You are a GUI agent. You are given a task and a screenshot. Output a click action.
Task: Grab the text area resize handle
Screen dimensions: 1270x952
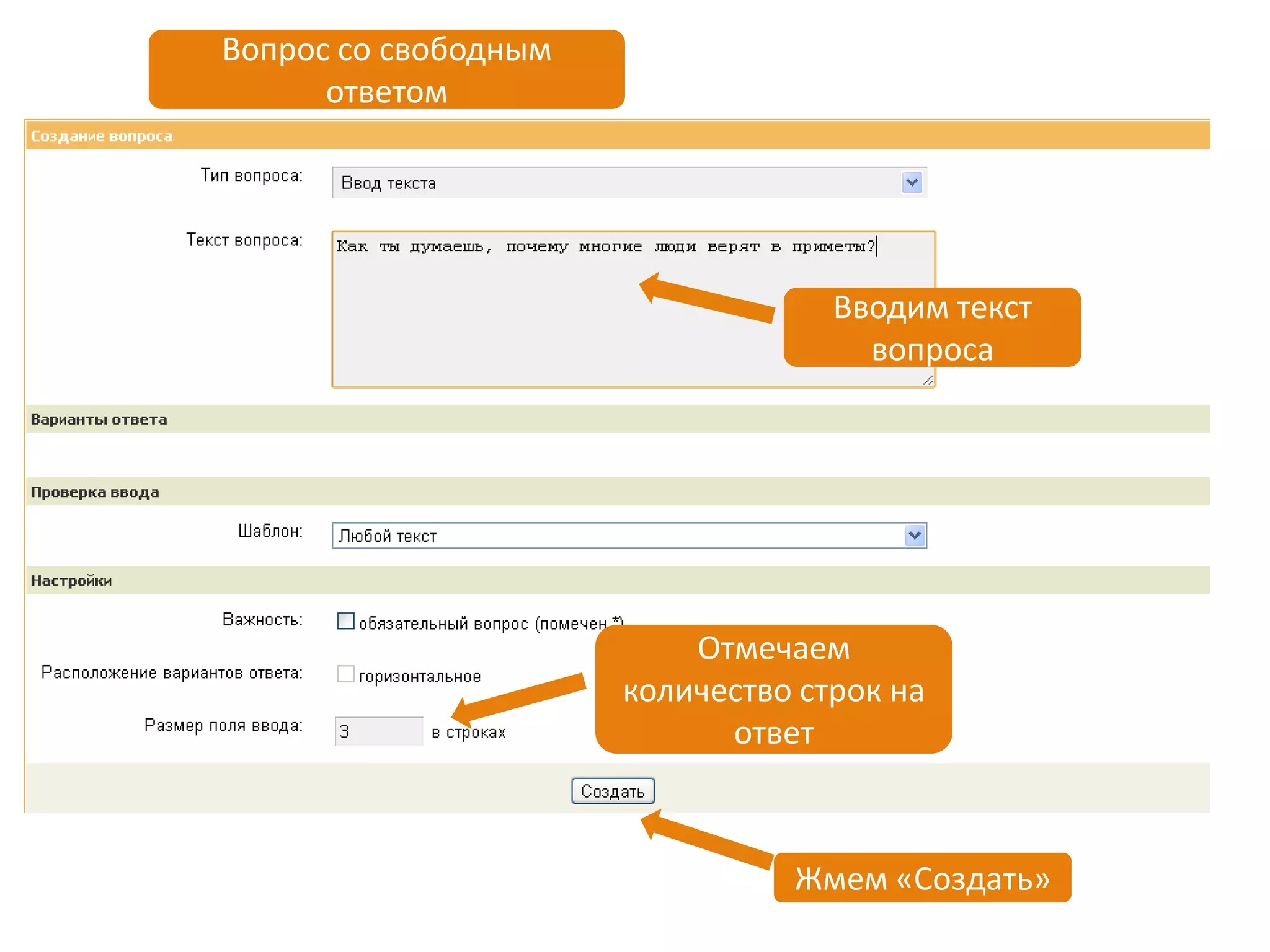928,380
